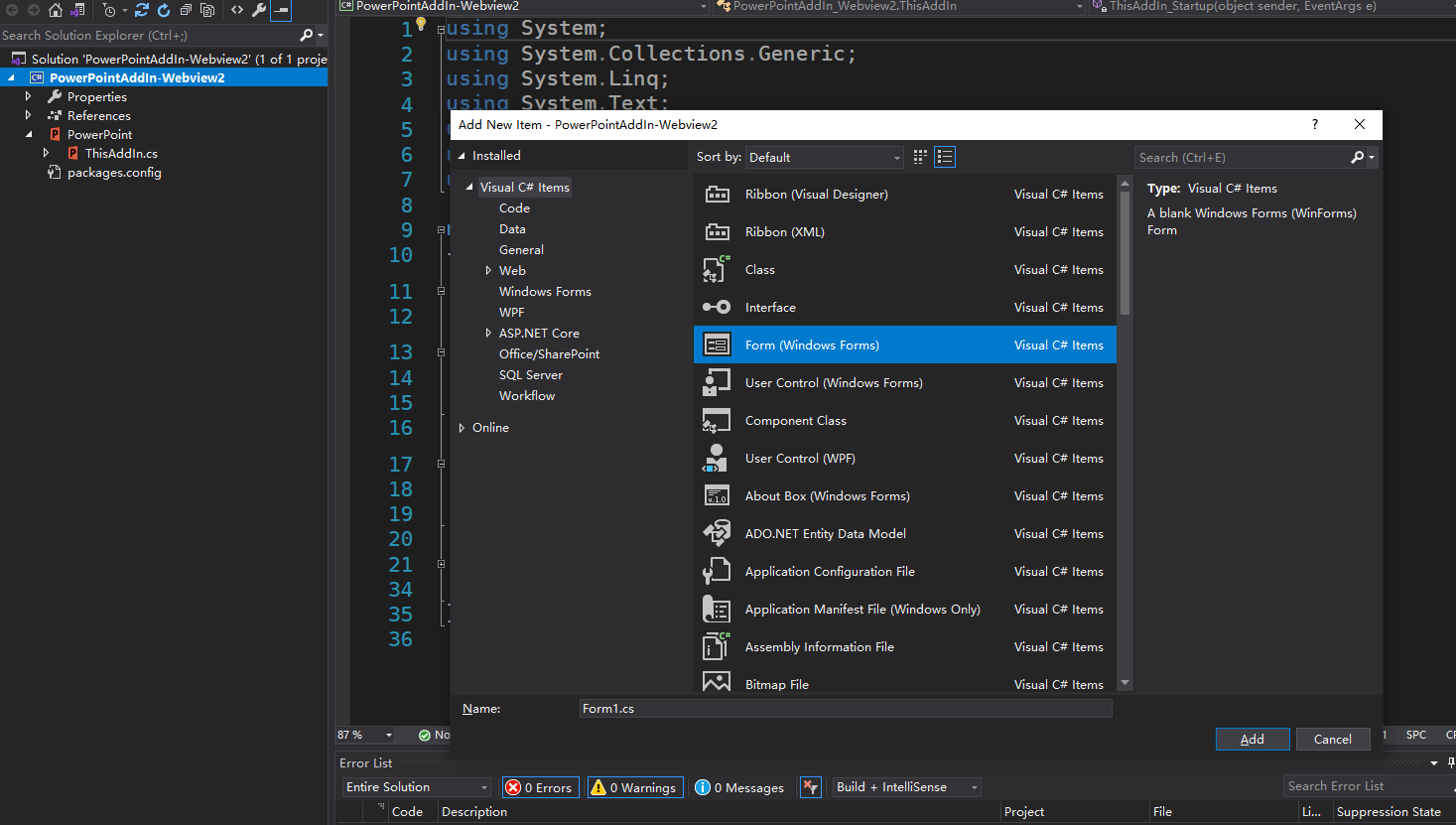Select the Data category
Image resolution: width=1456 pixels, height=825 pixels.
[512, 228]
